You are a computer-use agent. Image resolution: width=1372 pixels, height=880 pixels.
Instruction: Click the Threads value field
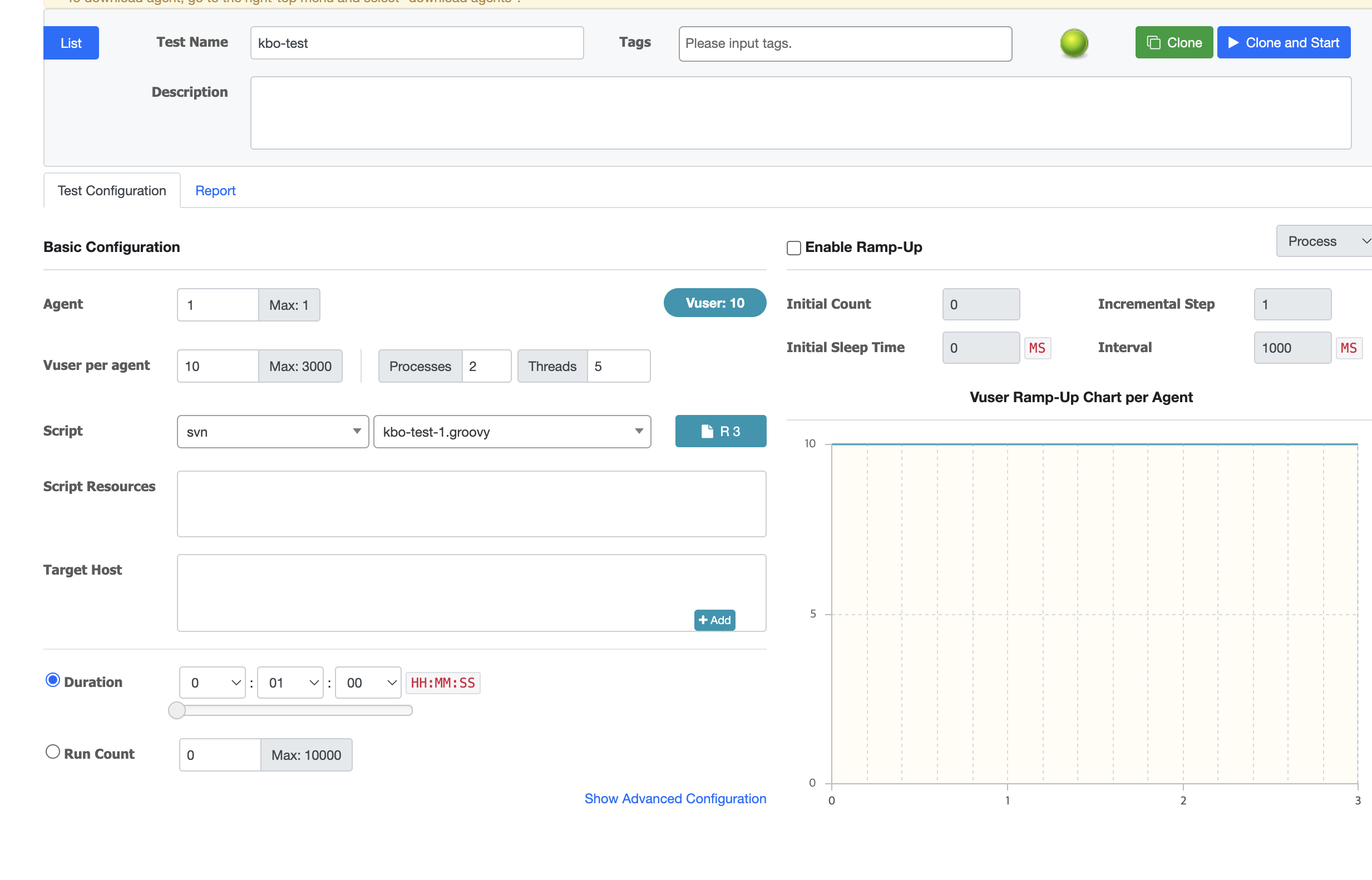(x=618, y=366)
